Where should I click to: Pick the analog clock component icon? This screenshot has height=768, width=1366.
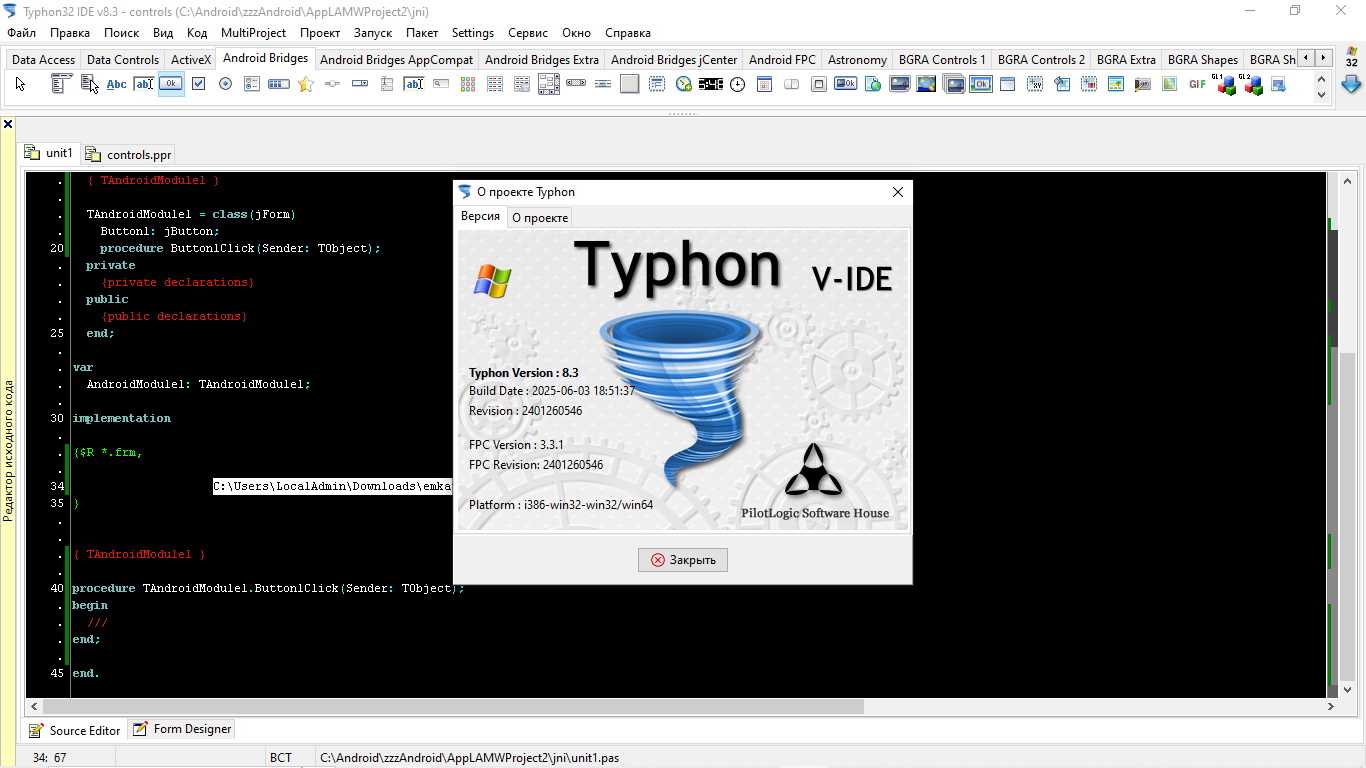(738, 84)
